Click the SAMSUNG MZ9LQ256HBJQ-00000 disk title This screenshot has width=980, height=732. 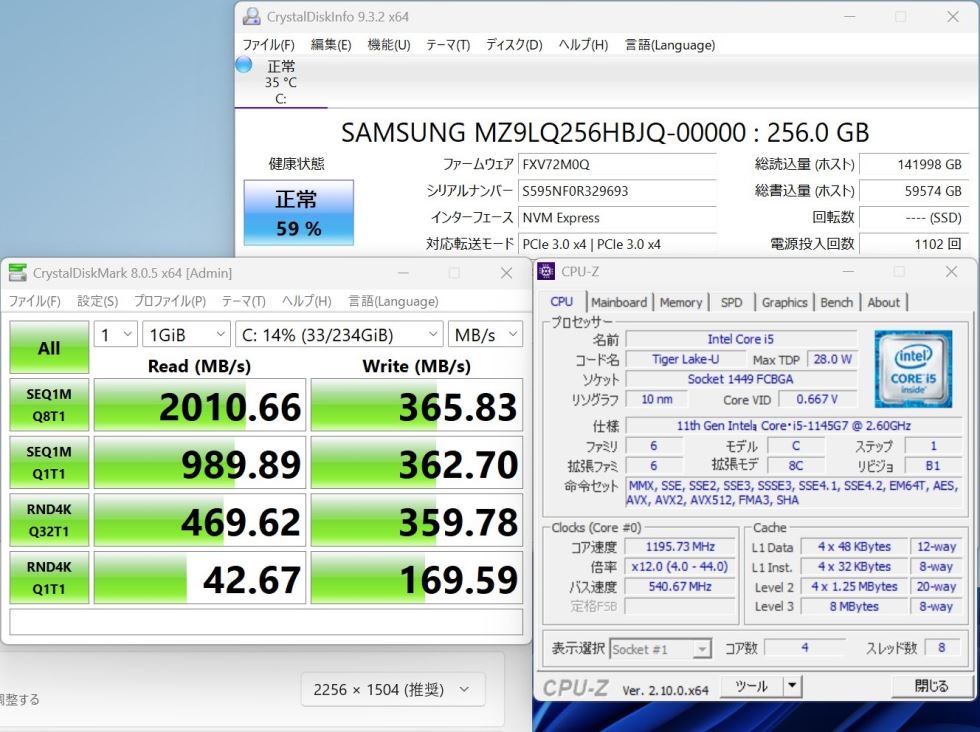[x=605, y=133]
